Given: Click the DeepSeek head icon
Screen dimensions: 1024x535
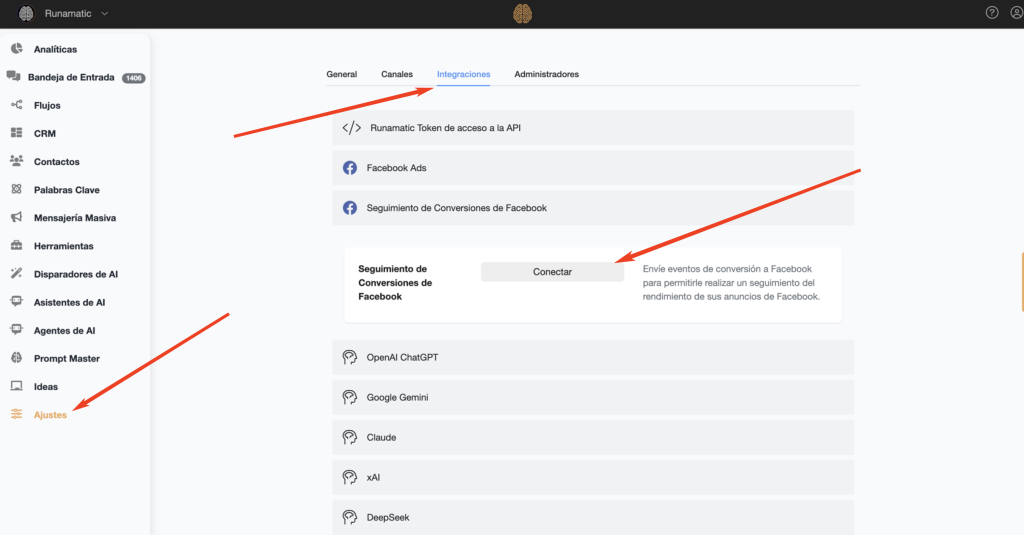Looking at the screenshot, I should coord(349,517).
